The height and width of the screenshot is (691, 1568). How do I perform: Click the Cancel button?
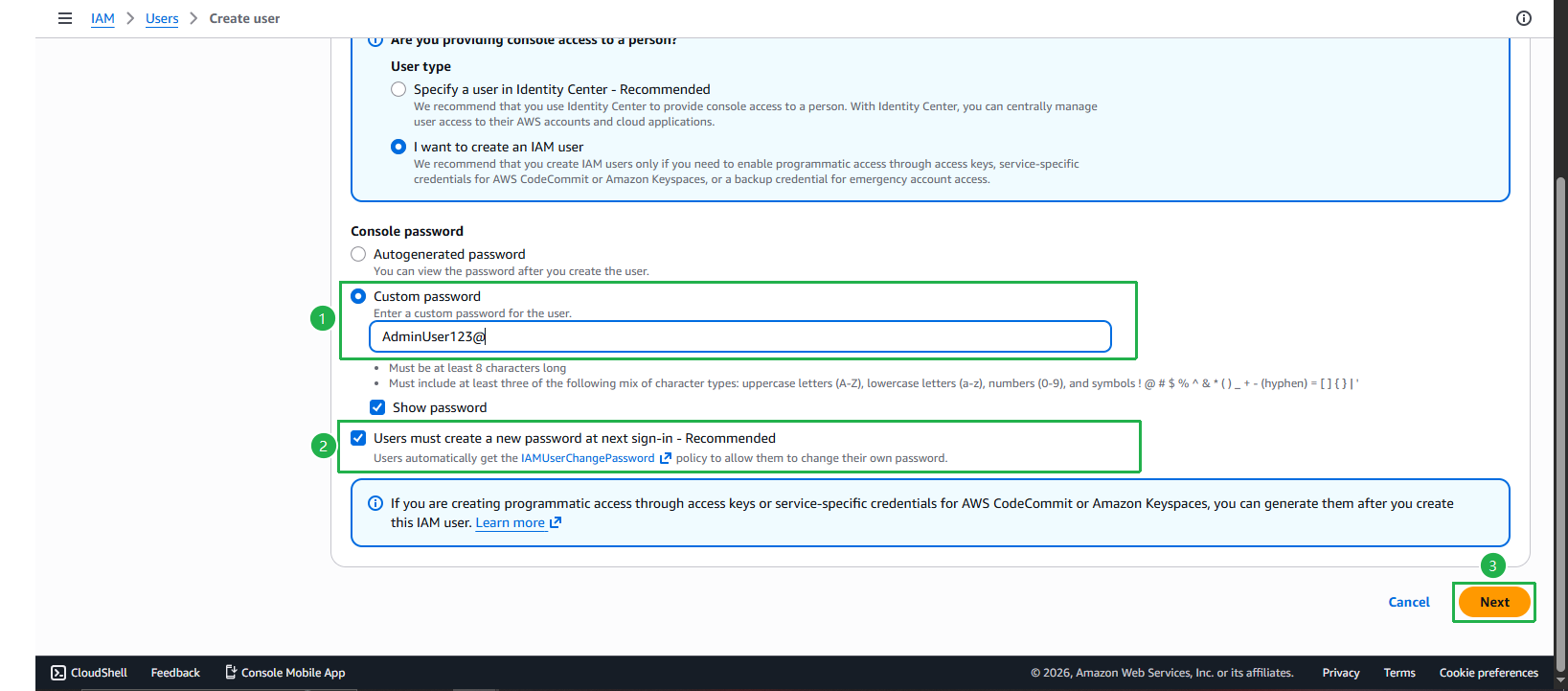pos(1409,602)
